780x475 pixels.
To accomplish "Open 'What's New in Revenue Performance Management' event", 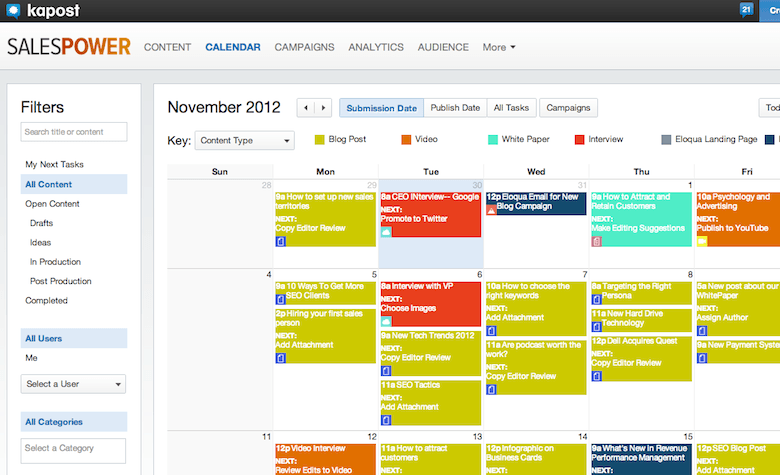I will 641,459.
